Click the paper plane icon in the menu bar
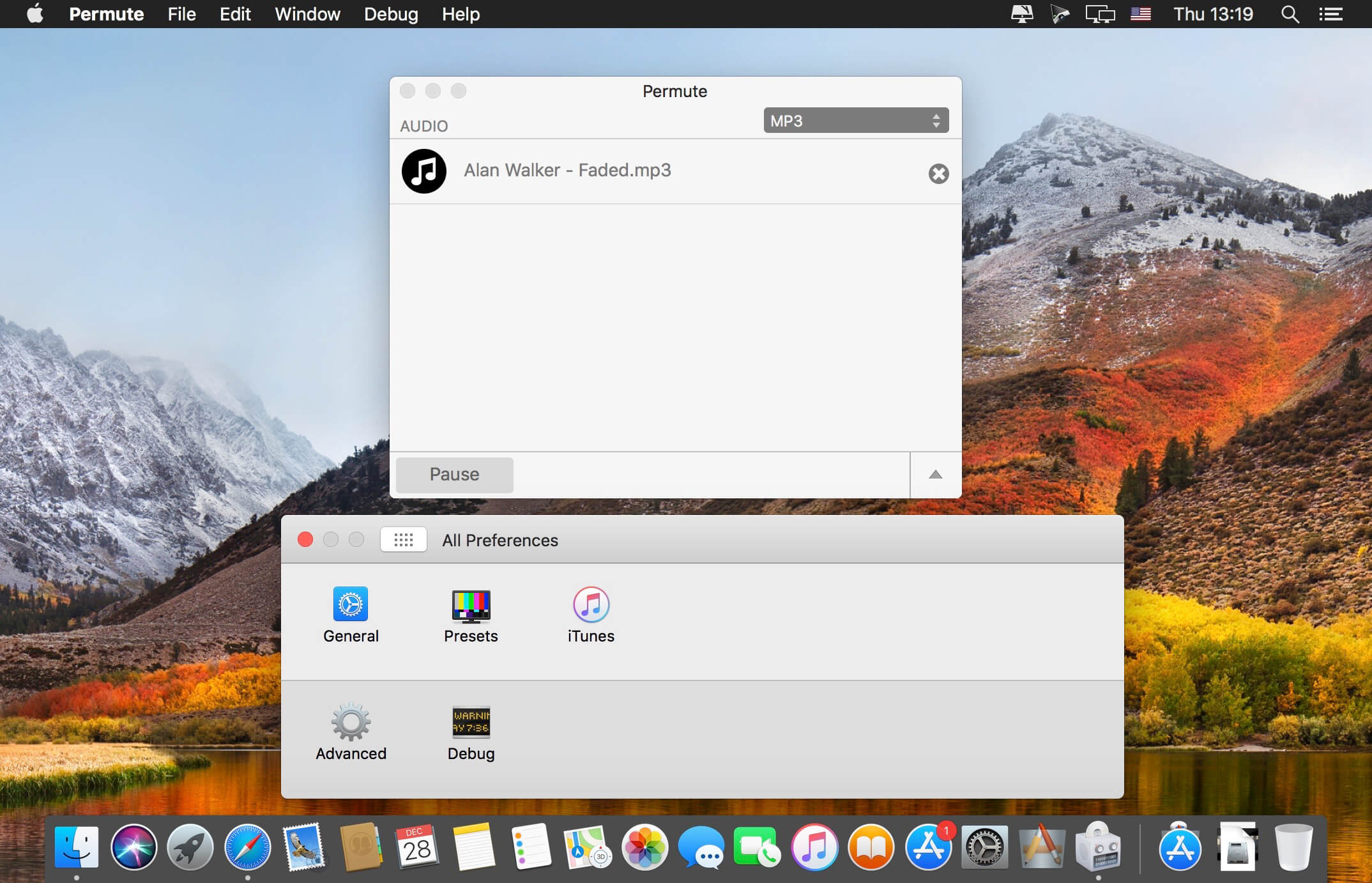 1060,14
